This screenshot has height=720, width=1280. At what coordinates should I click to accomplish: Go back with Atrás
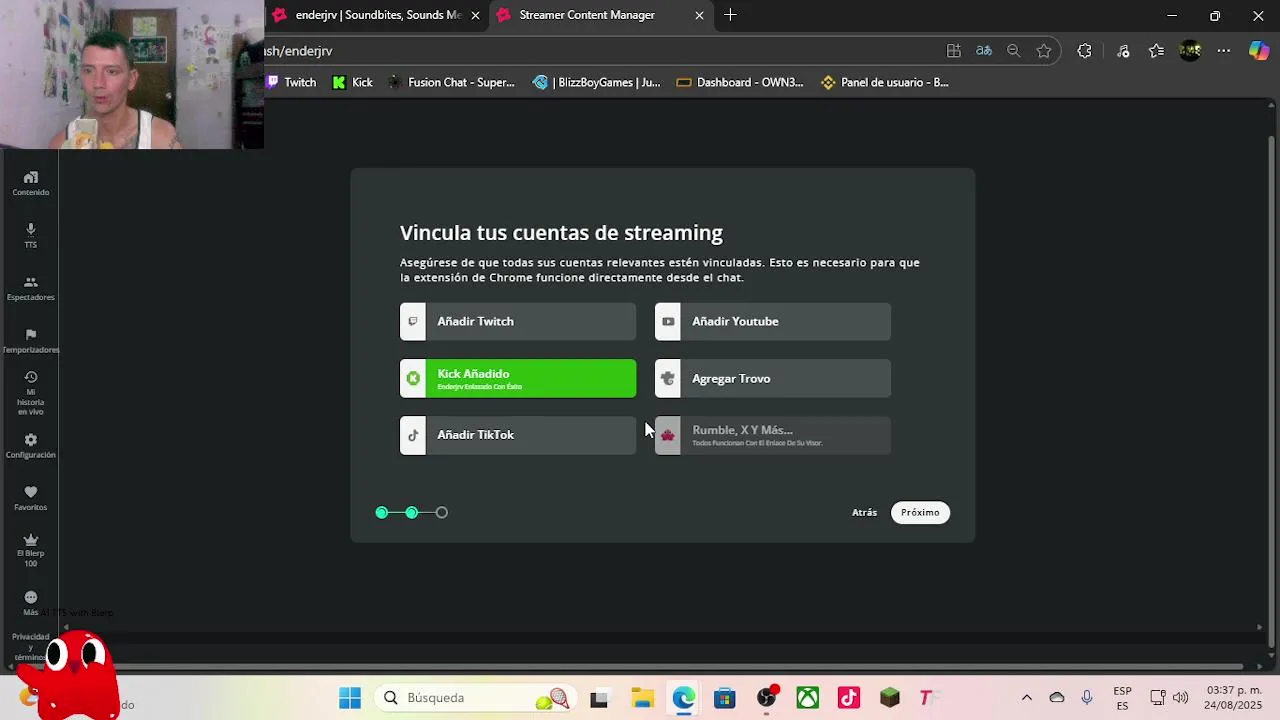tap(864, 512)
